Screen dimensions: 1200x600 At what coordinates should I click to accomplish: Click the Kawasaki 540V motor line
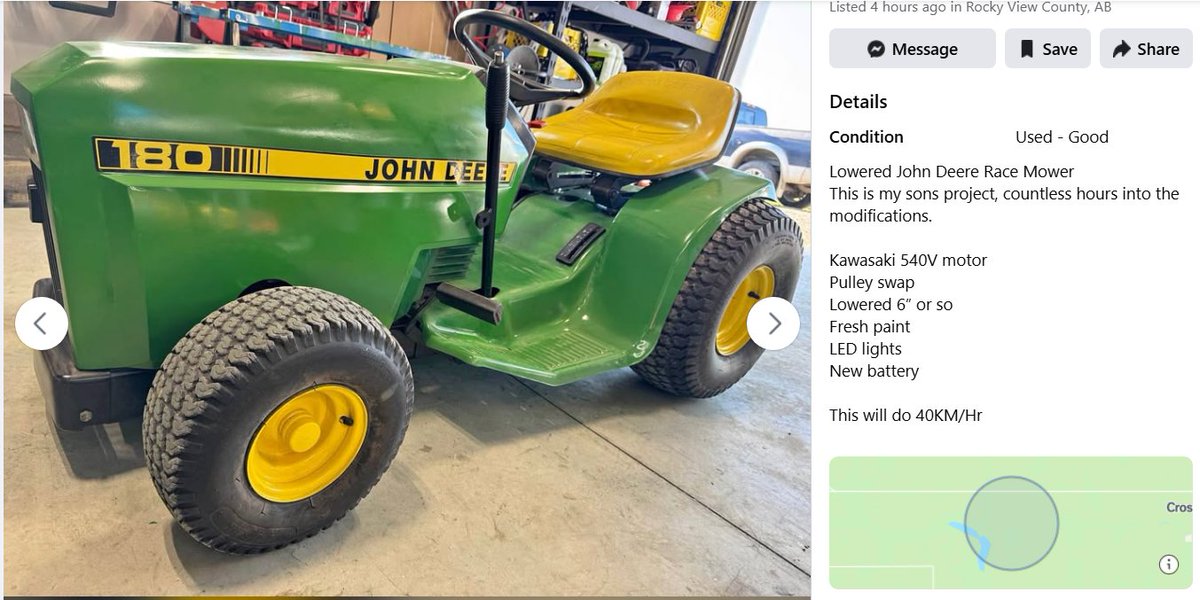[908, 260]
